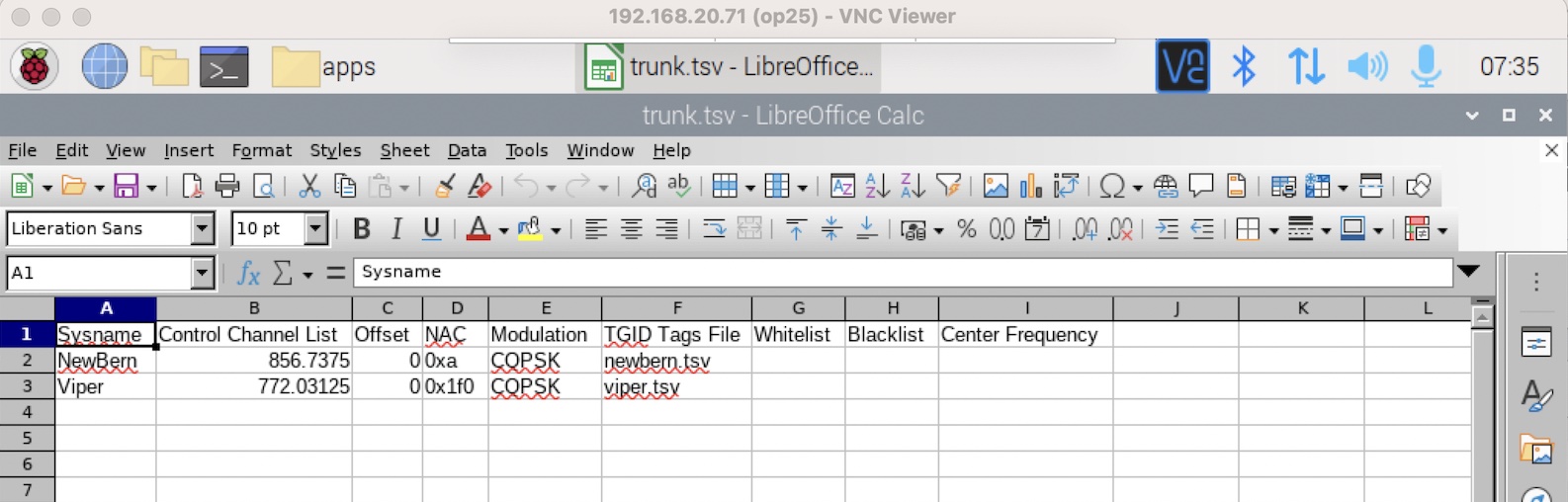This screenshot has height=502, width=1568.
Task: Click the Save document icon
Action: [x=126, y=186]
